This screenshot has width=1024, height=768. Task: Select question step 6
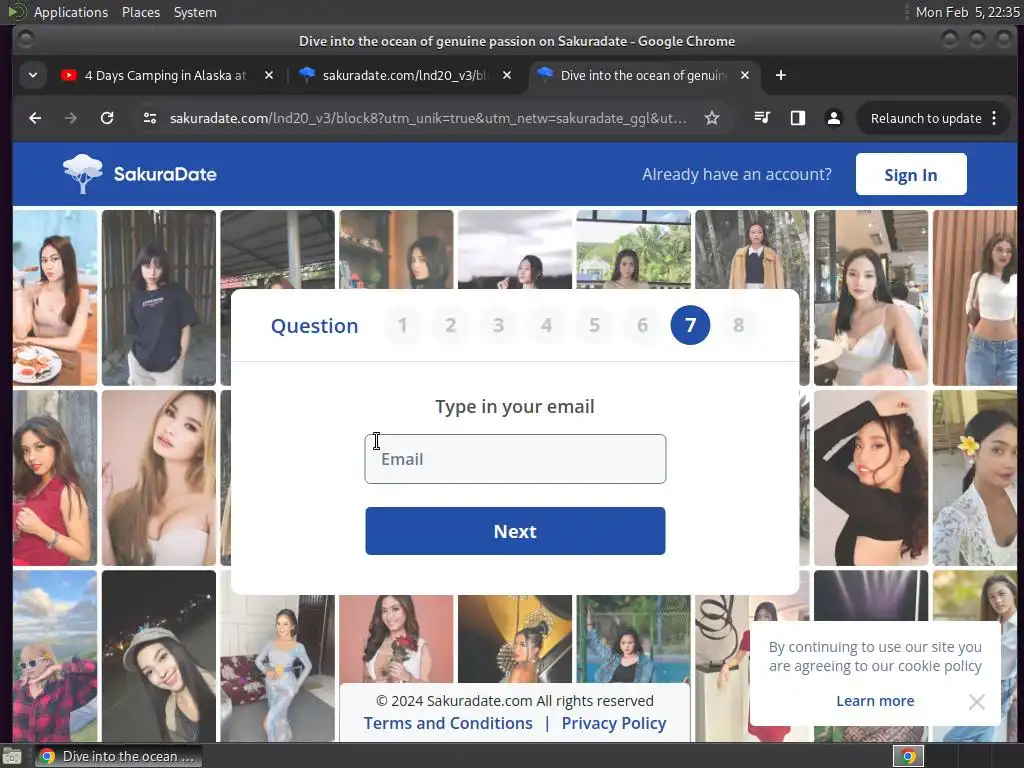coord(643,325)
